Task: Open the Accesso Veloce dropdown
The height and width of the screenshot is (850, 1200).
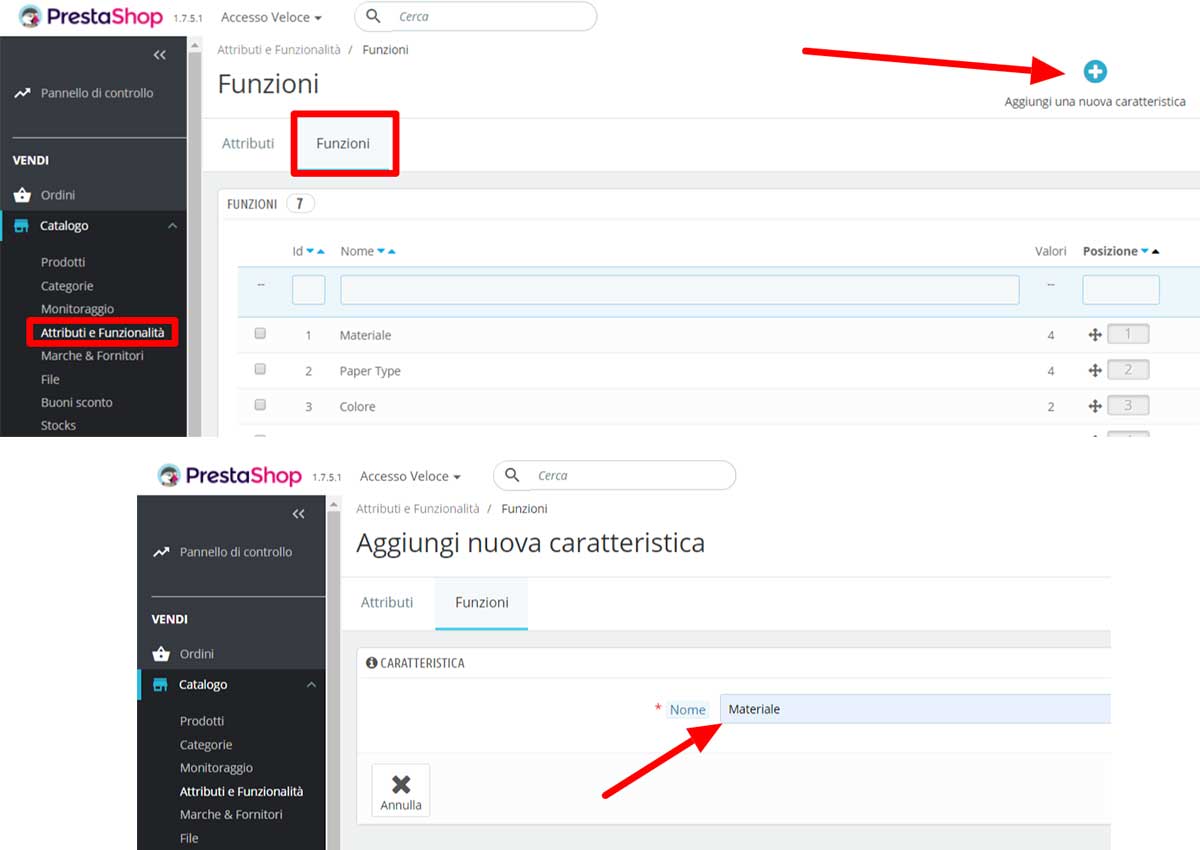Action: click(270, 16)
